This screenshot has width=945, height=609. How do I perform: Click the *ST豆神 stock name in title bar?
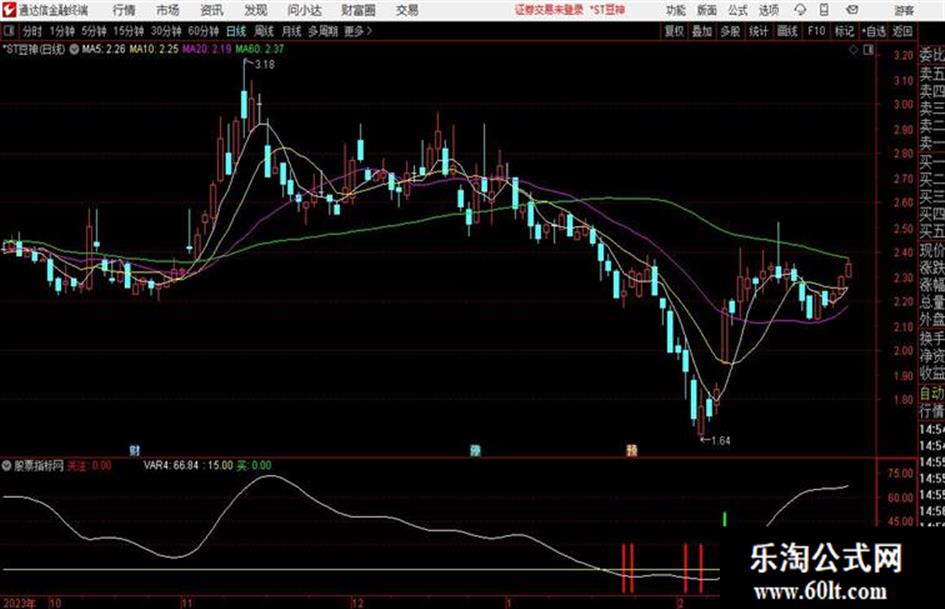[607, 10]
